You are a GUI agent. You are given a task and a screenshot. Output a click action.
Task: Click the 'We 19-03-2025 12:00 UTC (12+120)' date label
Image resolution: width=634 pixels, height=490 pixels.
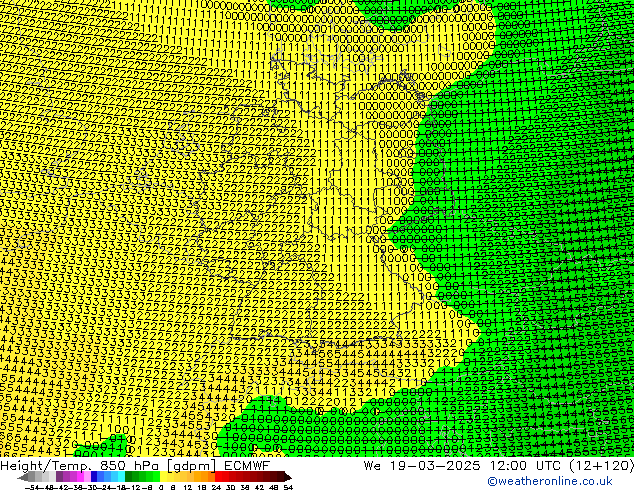[x=498, y=465]
